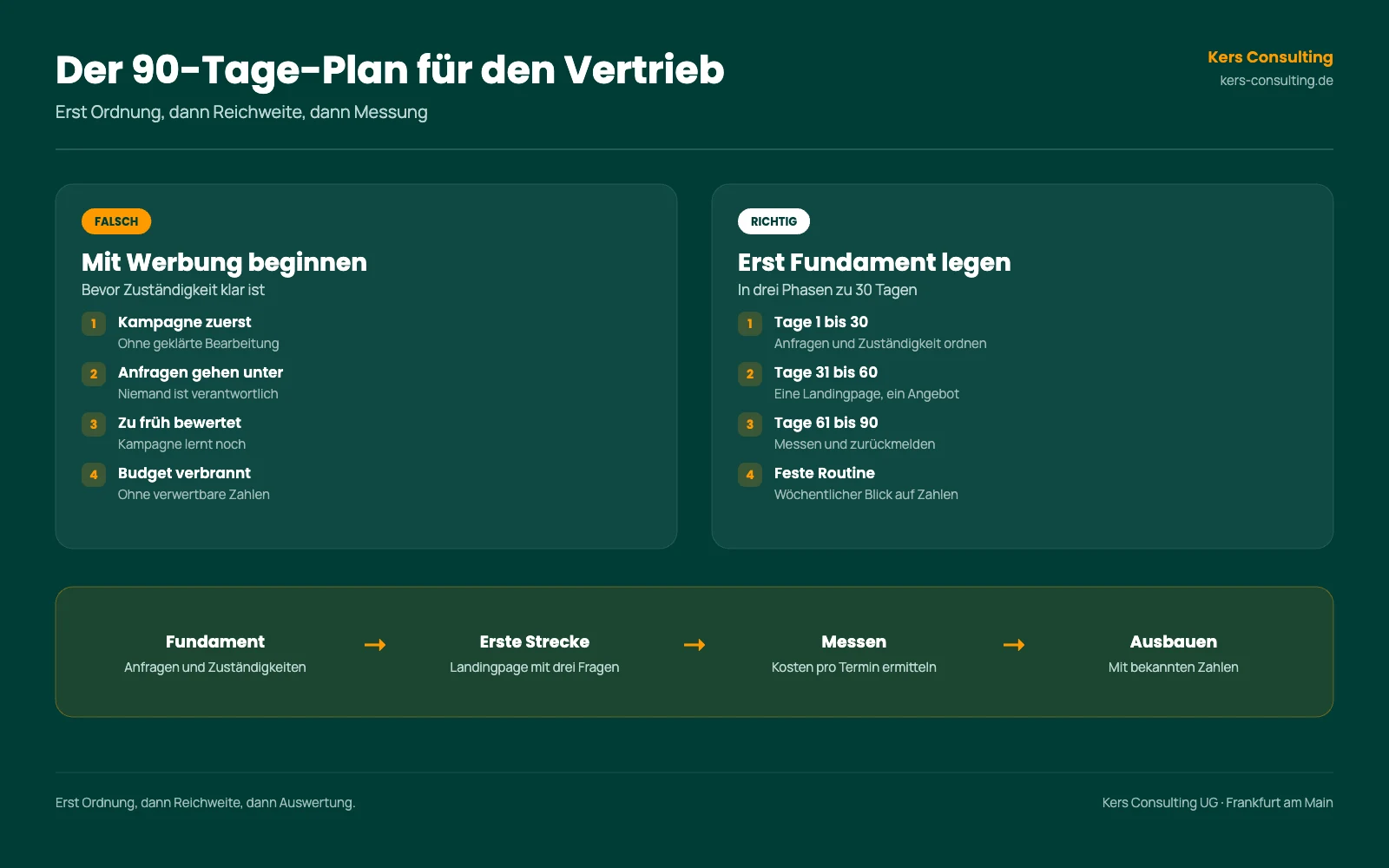Image resolution: width=1389 pixels, height=868 pixels.
Task: Click footer Kers Consulting UG · Frankfurt am Main
Action: 1218,803
